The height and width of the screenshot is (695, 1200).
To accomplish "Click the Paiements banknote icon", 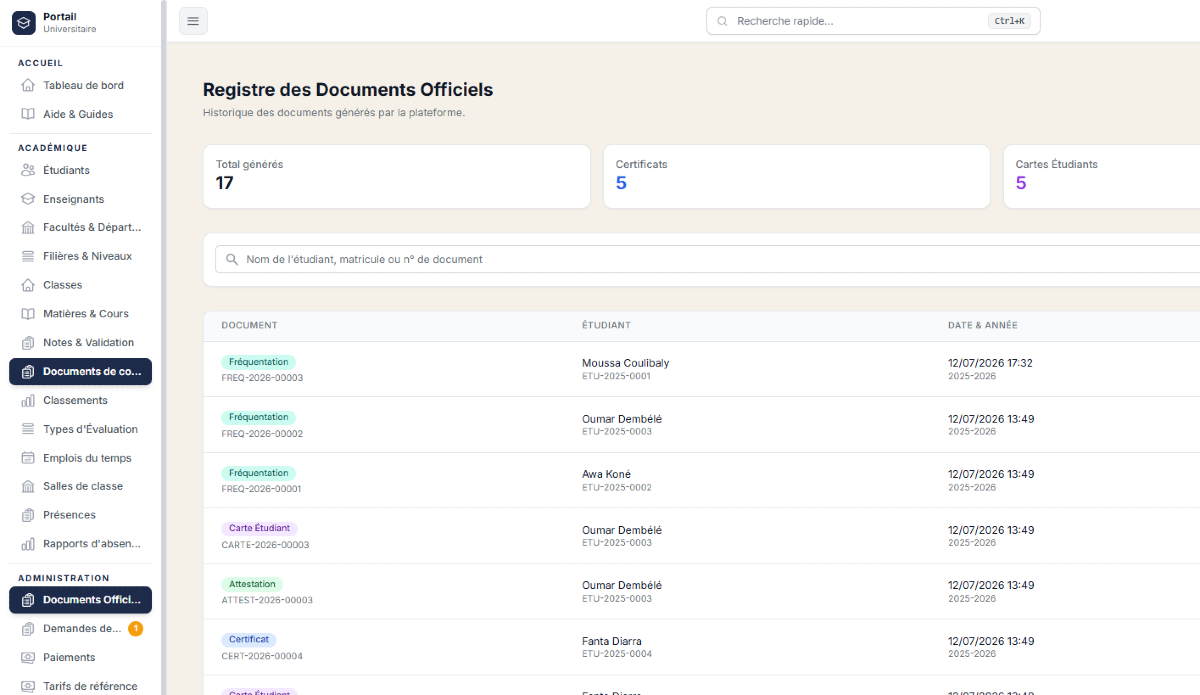I will point(28,657).
